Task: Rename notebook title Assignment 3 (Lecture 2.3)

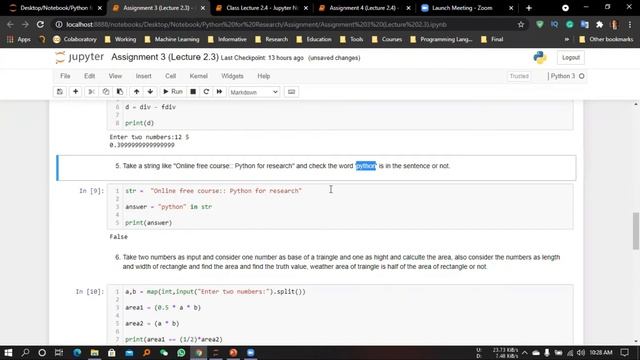Action: [x=165, y=57]
